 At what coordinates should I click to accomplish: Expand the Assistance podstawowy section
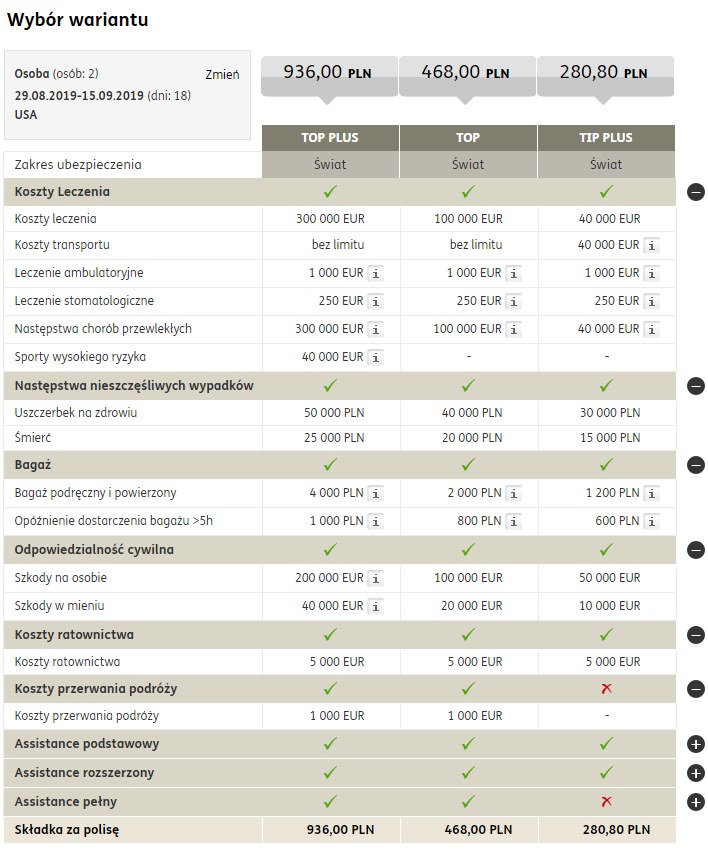(695, 744)
